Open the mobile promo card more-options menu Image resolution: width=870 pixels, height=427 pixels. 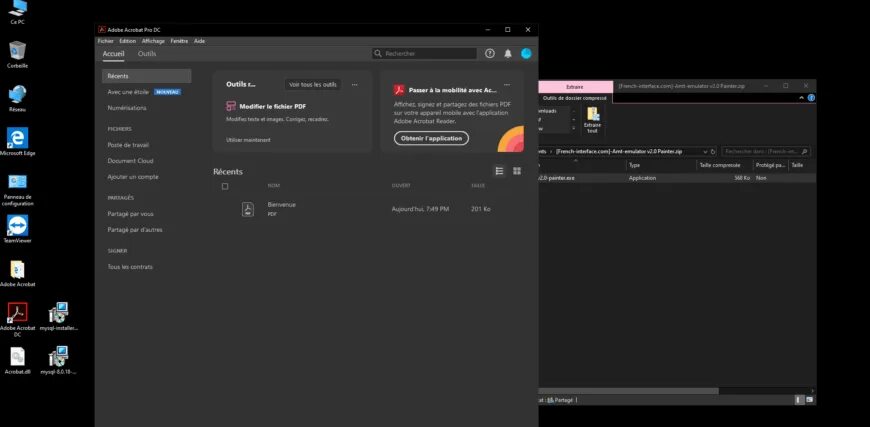tap(507, 85)
